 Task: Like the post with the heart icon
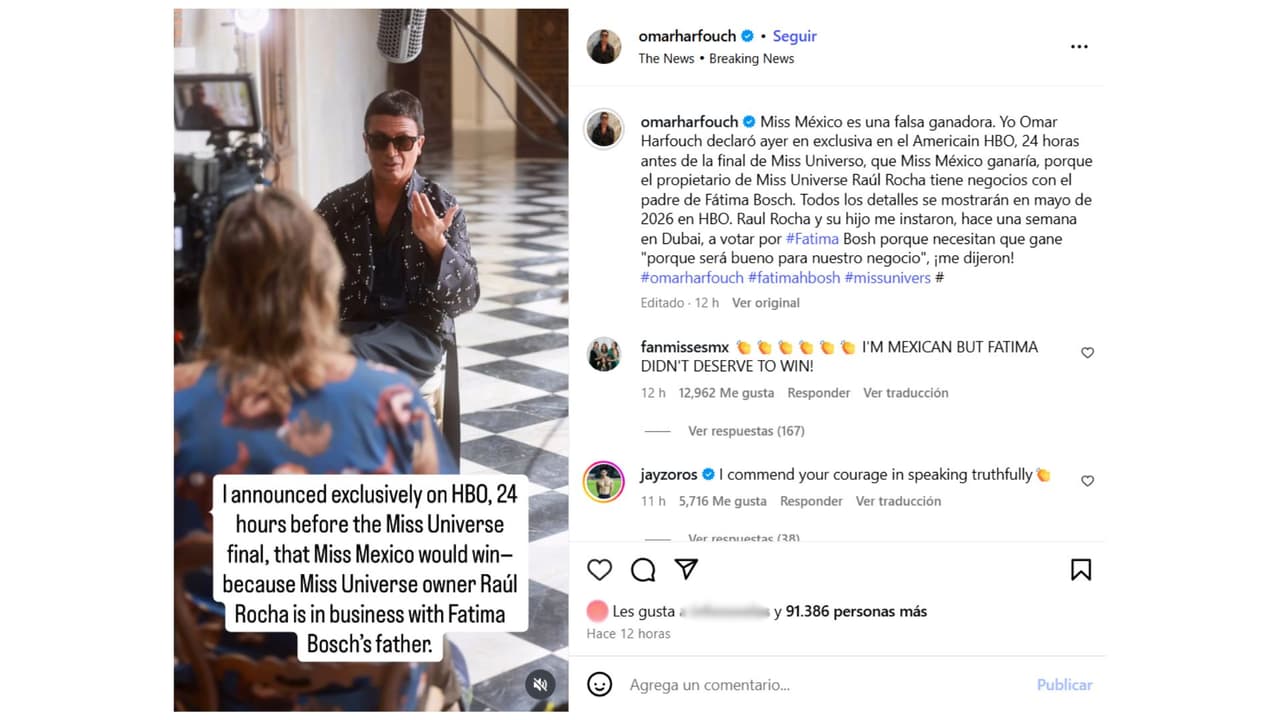[x=599, y=569]
